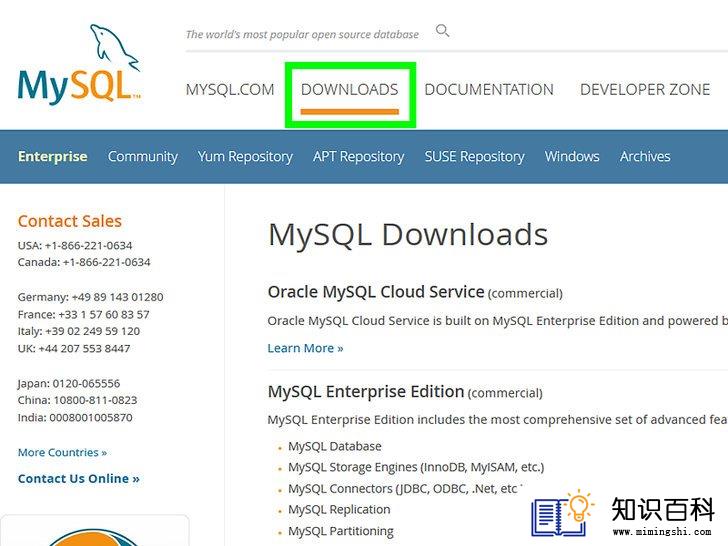Follow the Learn More link

(x=305, y=348)
